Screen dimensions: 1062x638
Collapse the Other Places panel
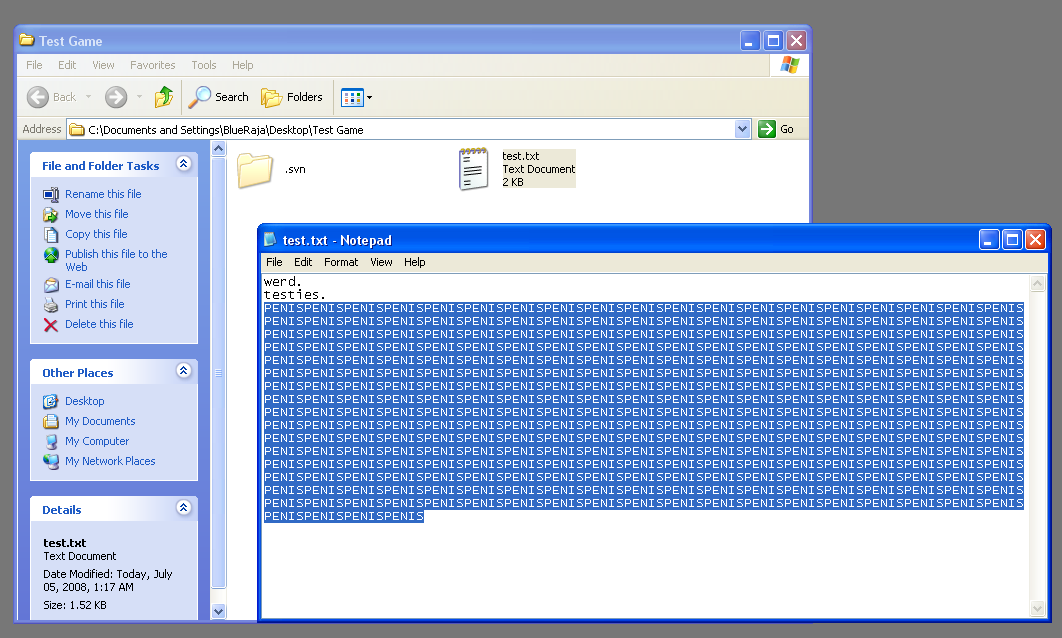pos(184,370)
